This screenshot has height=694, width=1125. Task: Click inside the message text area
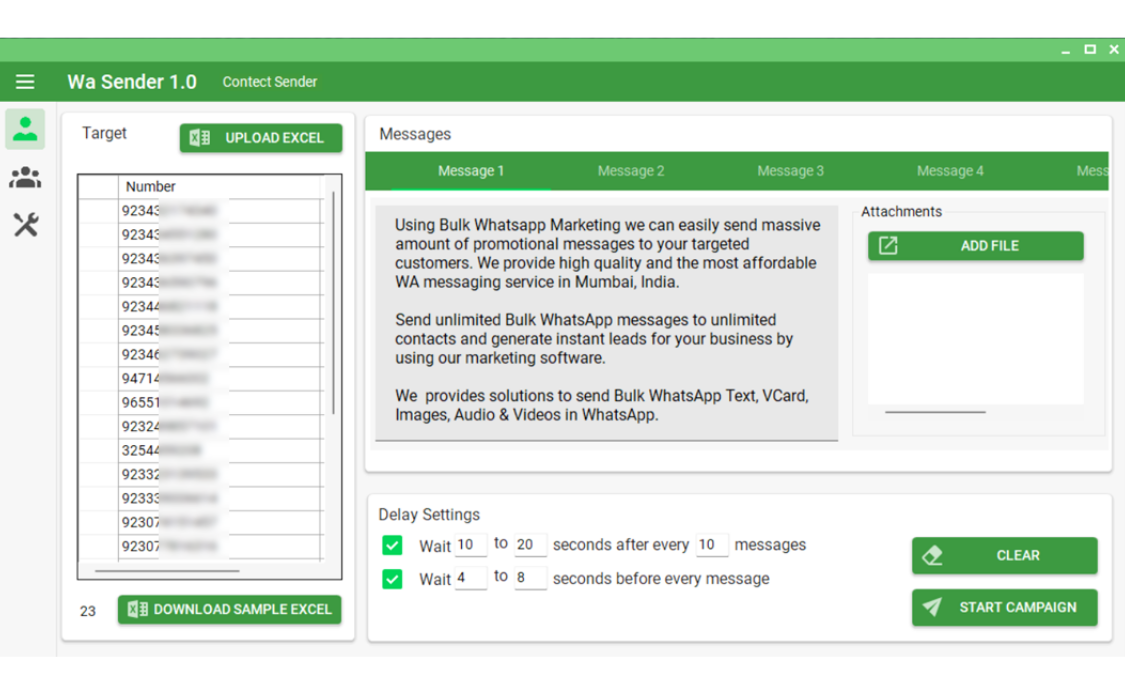point(606,323)
